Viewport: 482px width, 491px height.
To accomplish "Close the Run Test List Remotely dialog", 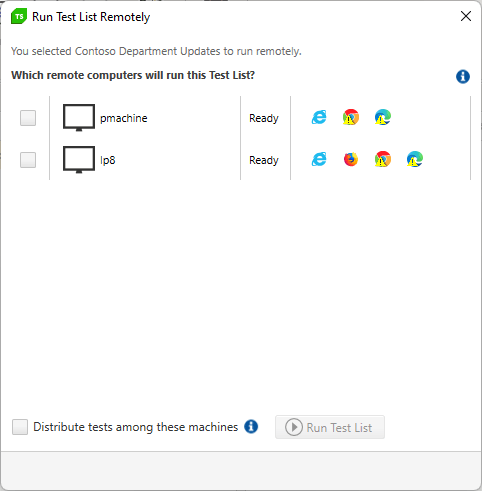I will 466,16.
